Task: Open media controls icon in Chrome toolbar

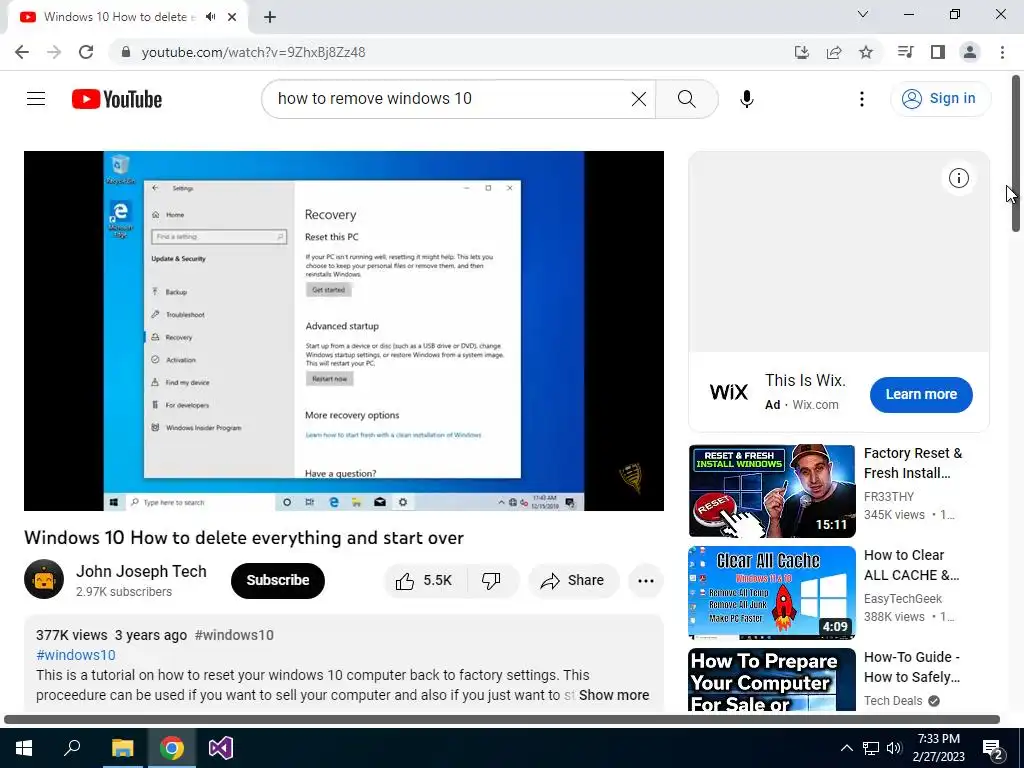Action: pos(905,52)
